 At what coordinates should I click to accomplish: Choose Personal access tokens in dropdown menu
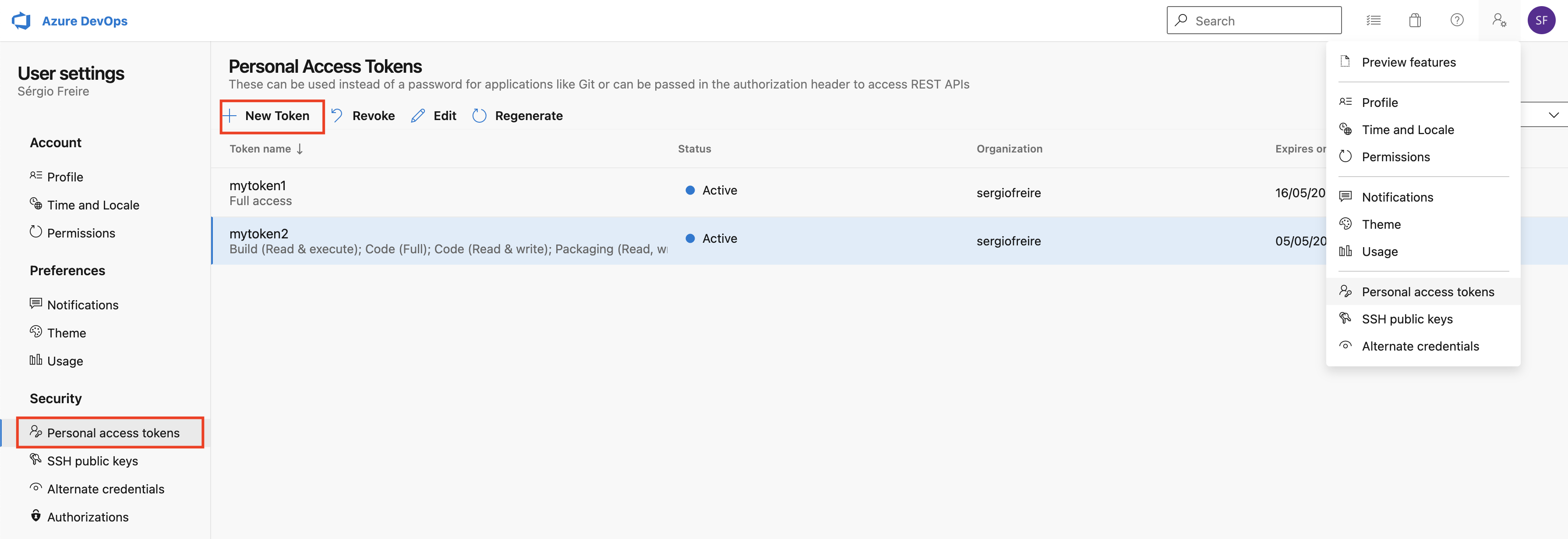(1423, 292)
